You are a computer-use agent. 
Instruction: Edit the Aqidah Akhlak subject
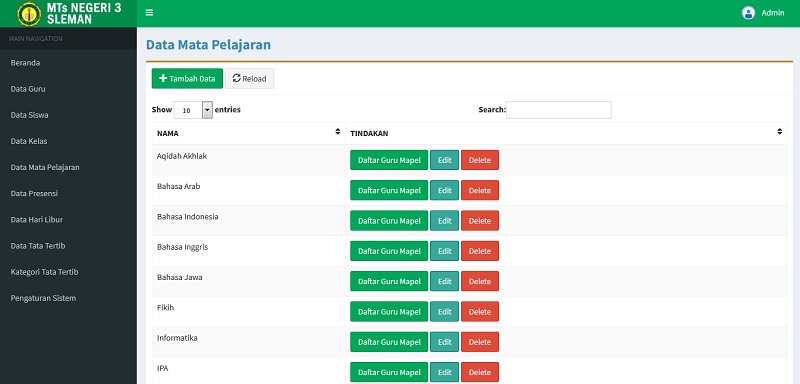[444, 160]
